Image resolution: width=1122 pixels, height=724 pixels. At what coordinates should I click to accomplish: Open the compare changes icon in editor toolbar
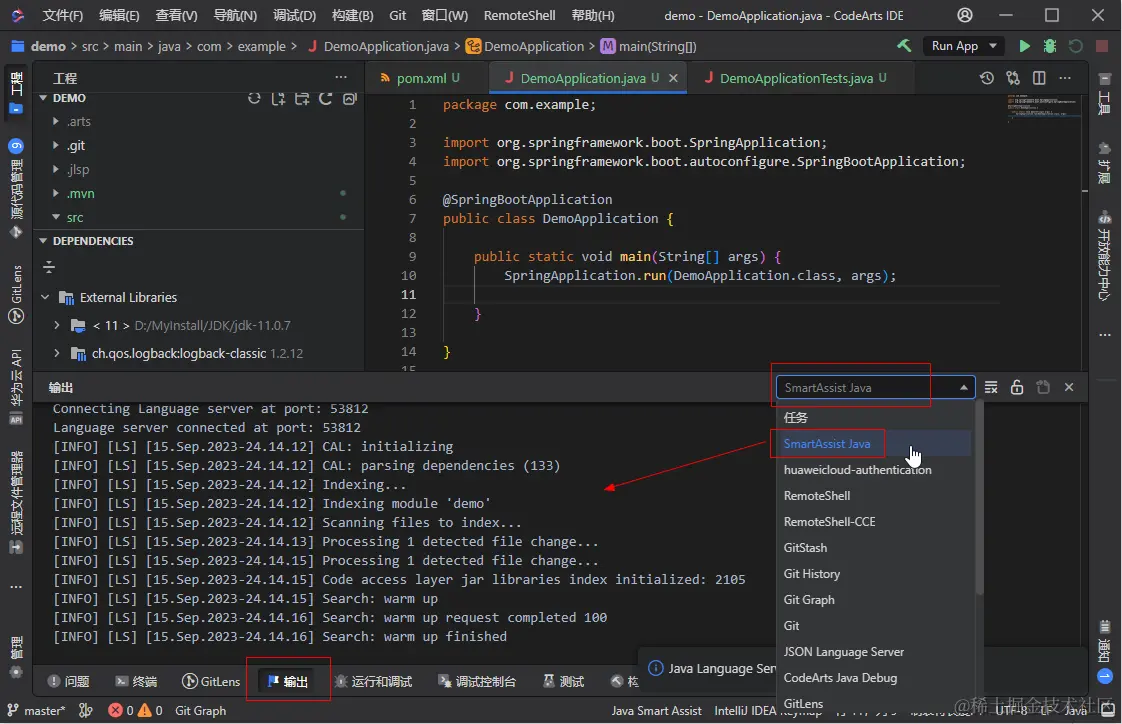click(1013, 78)
